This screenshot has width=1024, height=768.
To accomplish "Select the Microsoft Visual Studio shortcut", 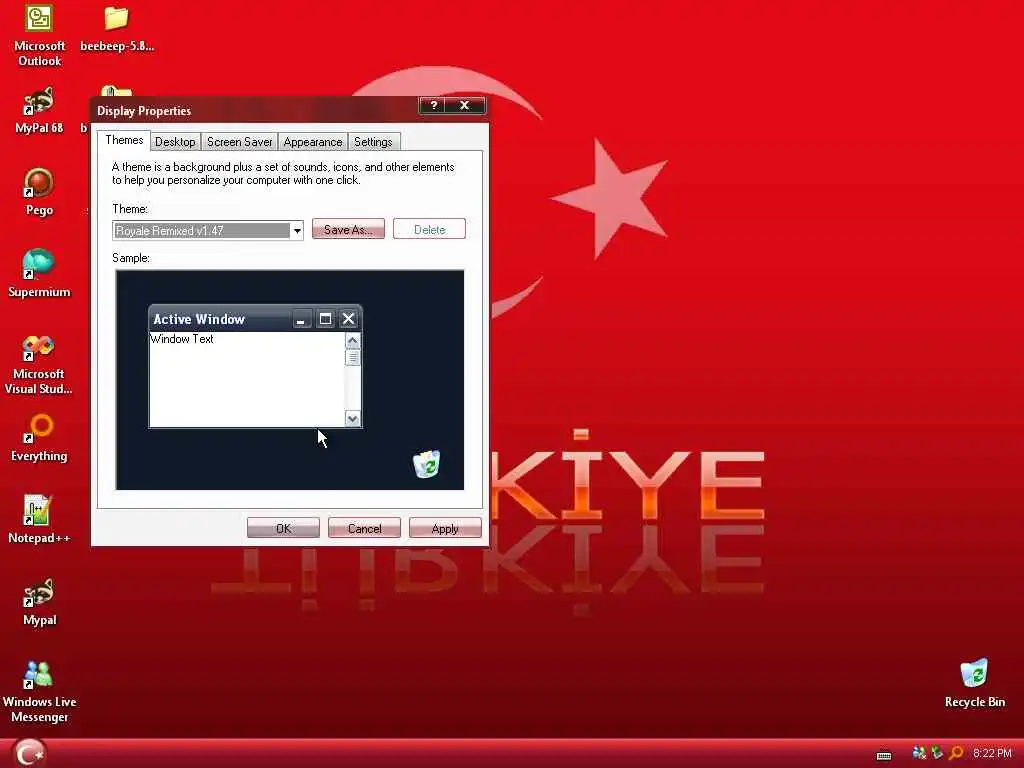I will point(39,364).
